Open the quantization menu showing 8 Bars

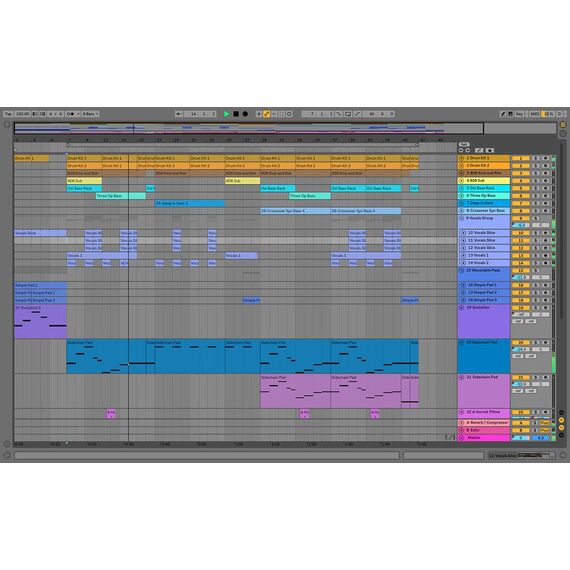pos(90,114)
